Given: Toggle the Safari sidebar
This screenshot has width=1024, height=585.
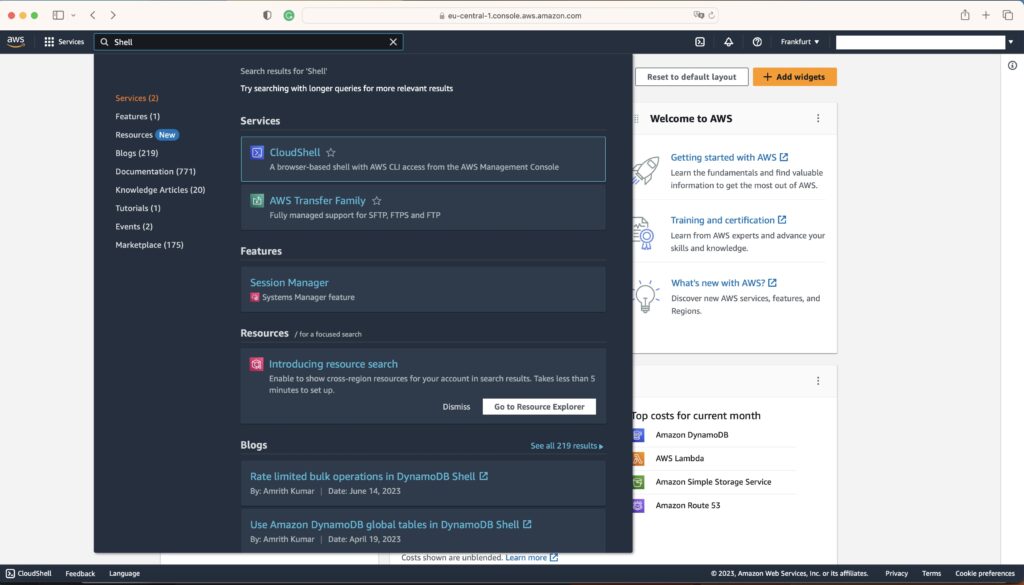Looking at the screenshot, I should pos(58,15).
